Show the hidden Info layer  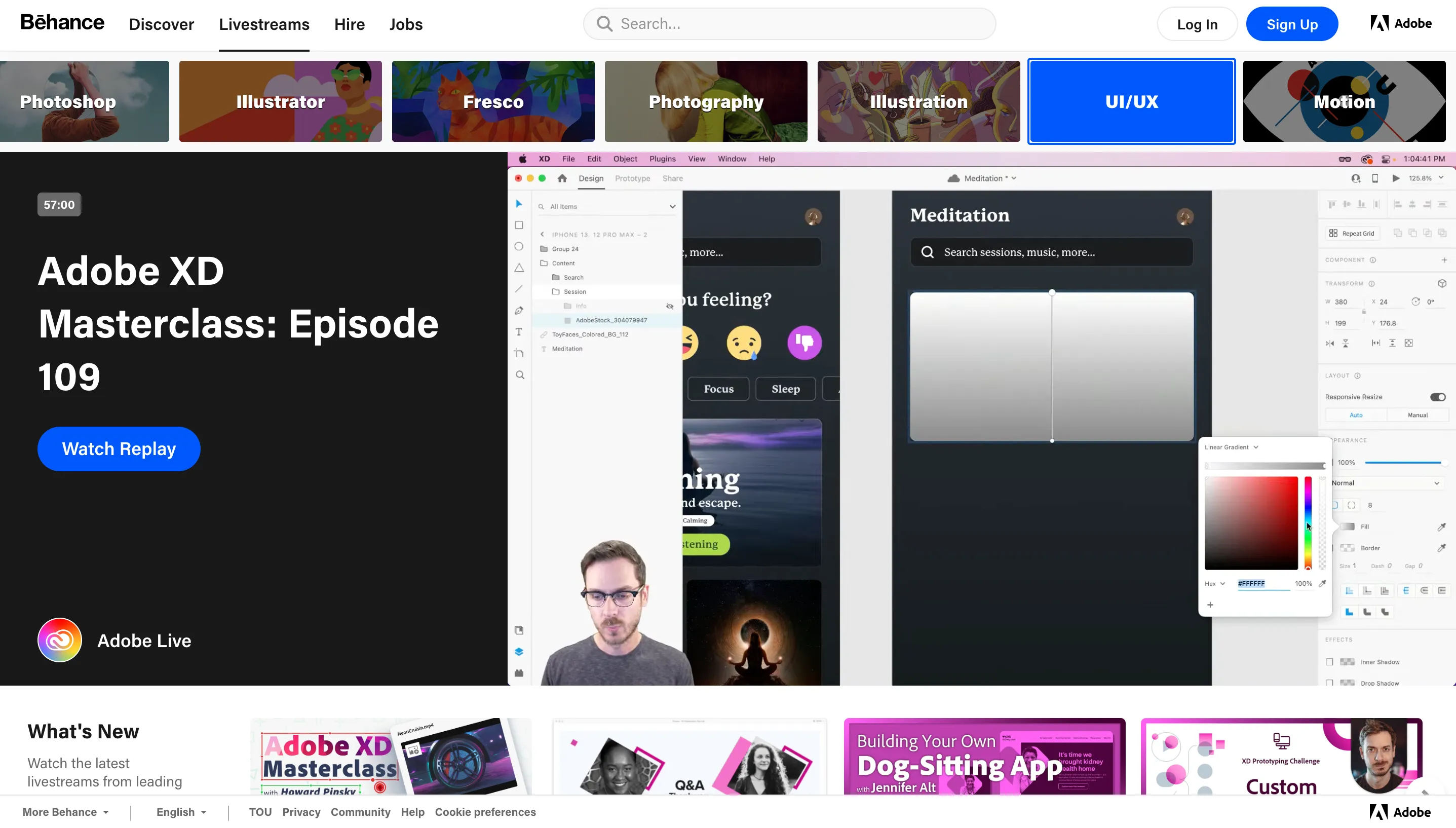coord(670,306)
